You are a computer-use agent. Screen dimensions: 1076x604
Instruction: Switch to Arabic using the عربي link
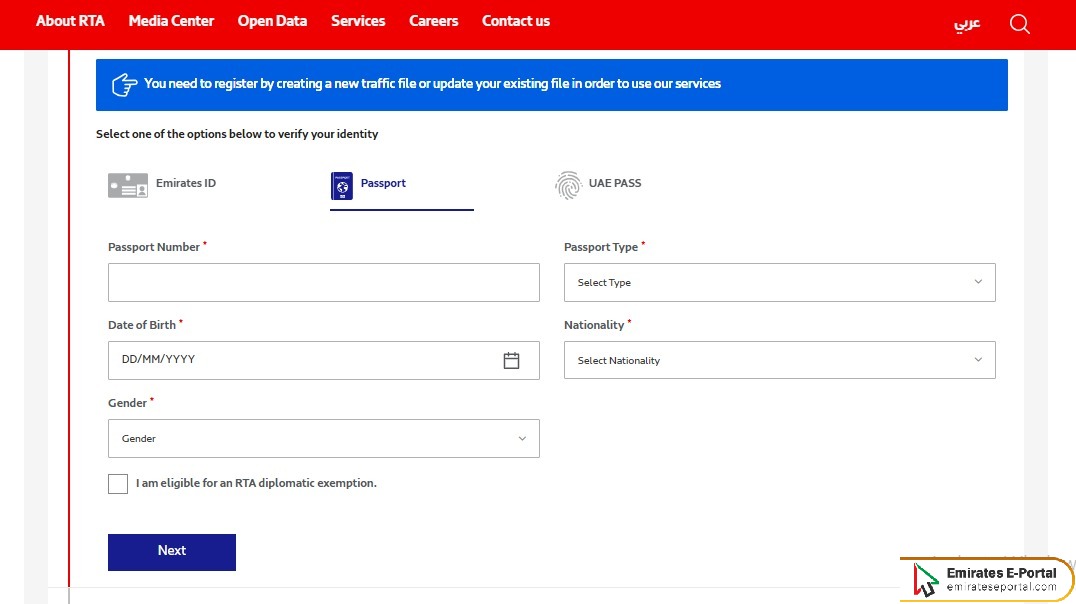pyautogui.click(x=966, y=23)
